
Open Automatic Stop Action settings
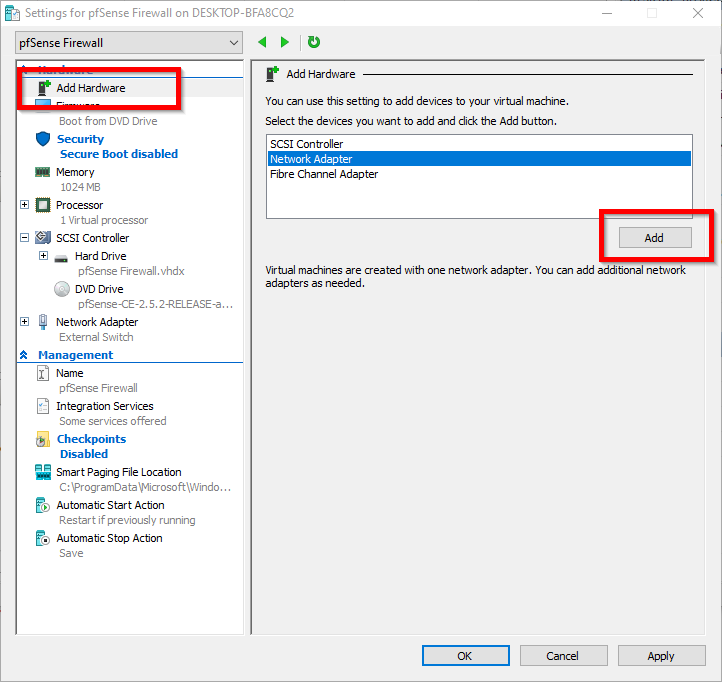point(109,538)
